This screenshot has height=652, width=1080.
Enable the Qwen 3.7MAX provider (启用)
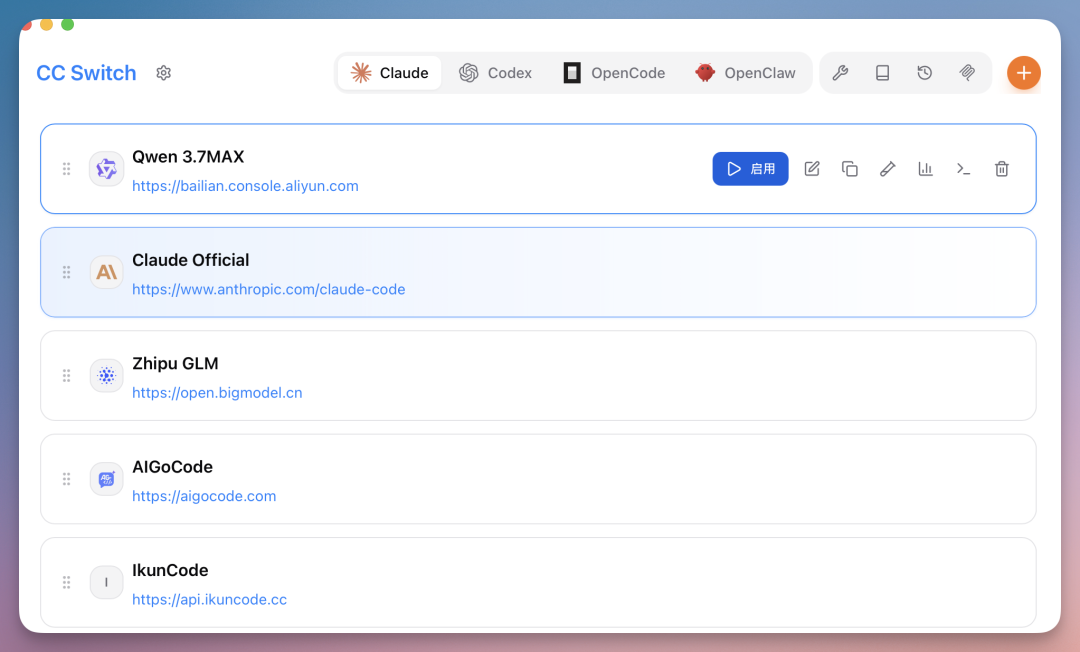[750, 169]
